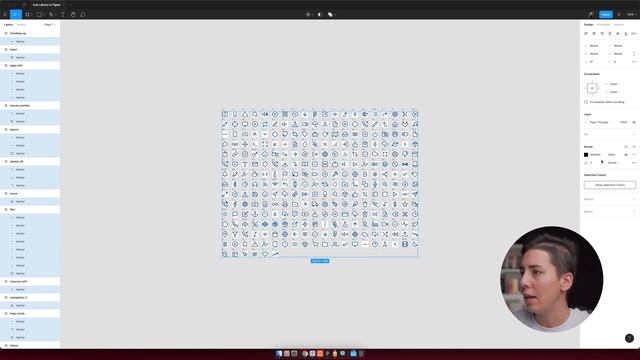Image resolution: width=640 pixels, height=360 pixels.
Task: Click the Share button
Action: pos(606,14)
